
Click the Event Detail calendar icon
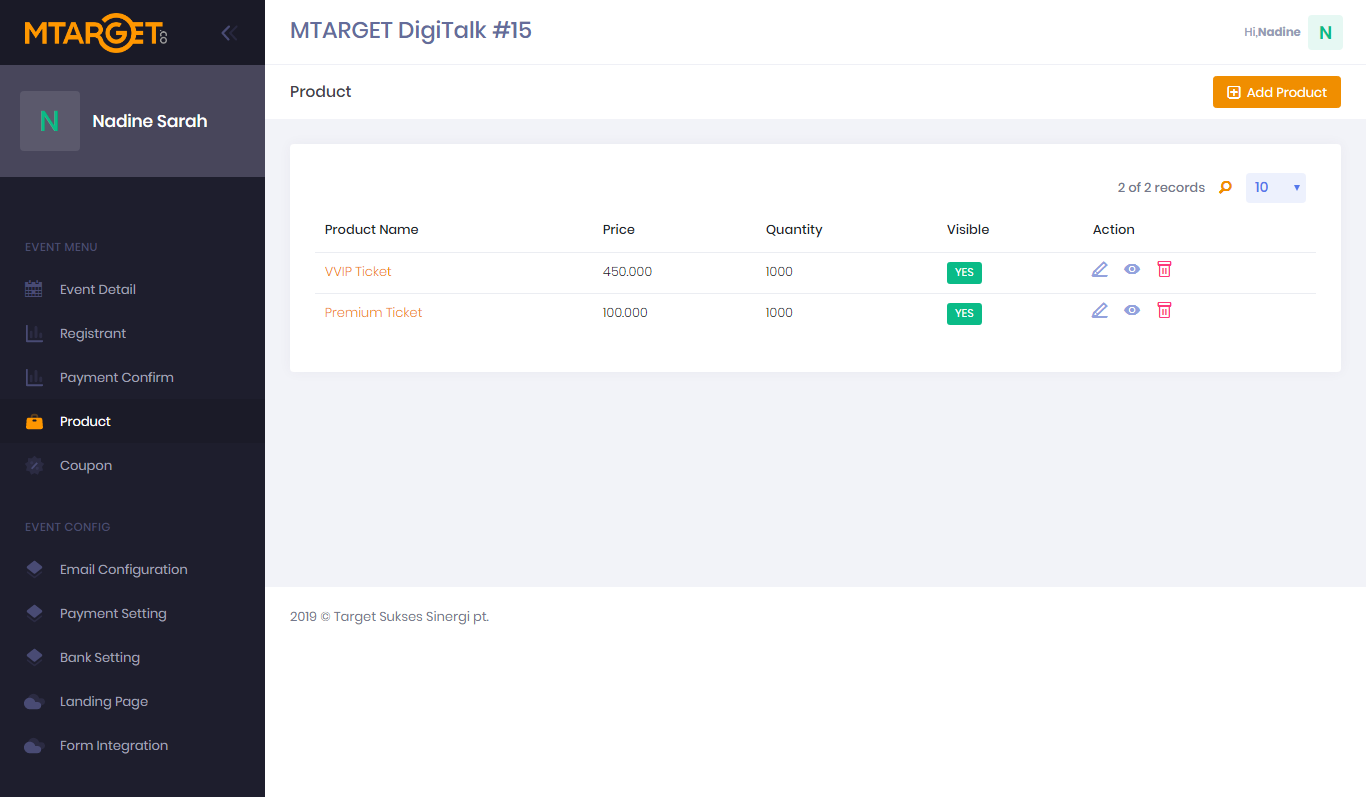point(34,289)
